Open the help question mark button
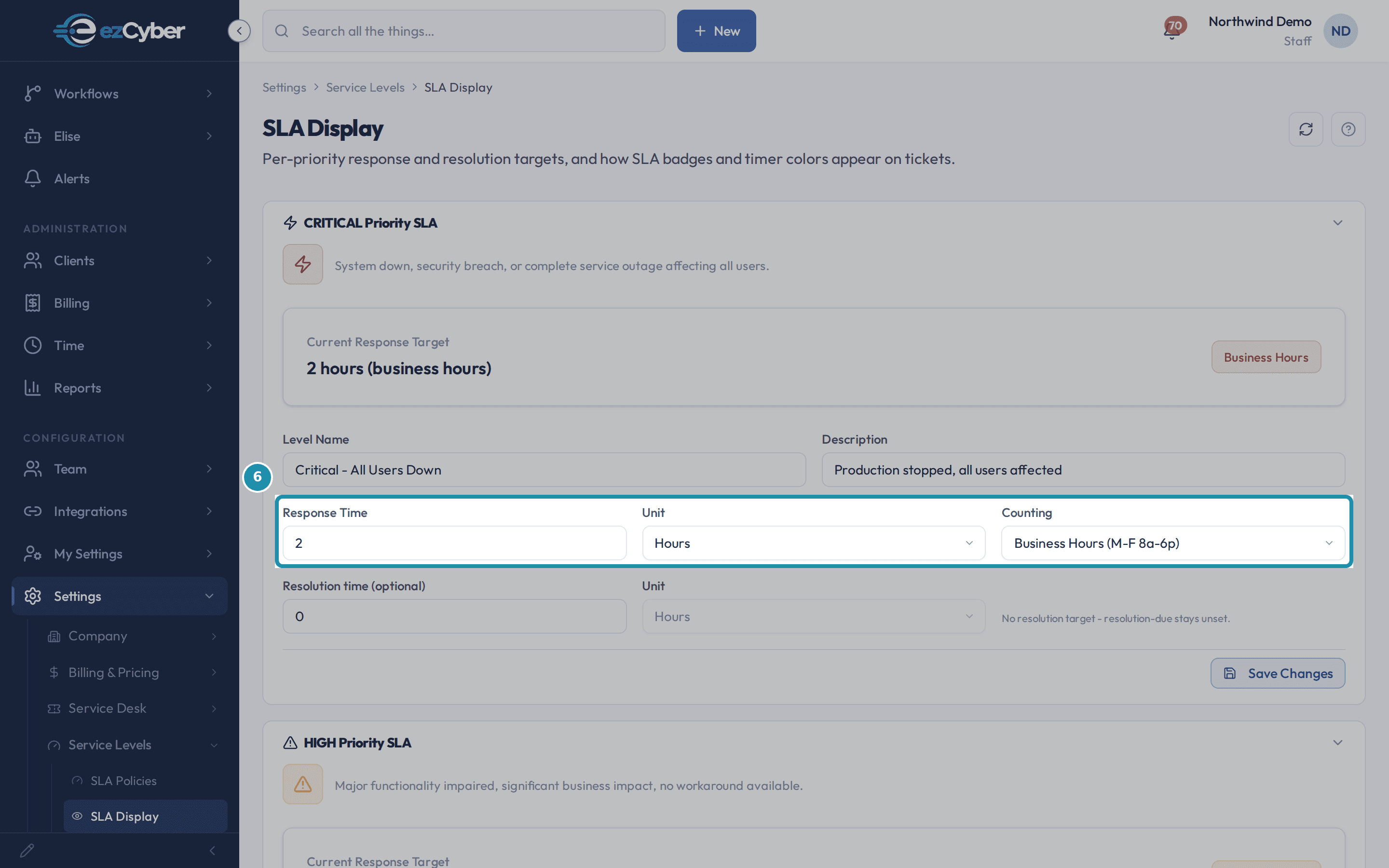 coord(1348,129)
